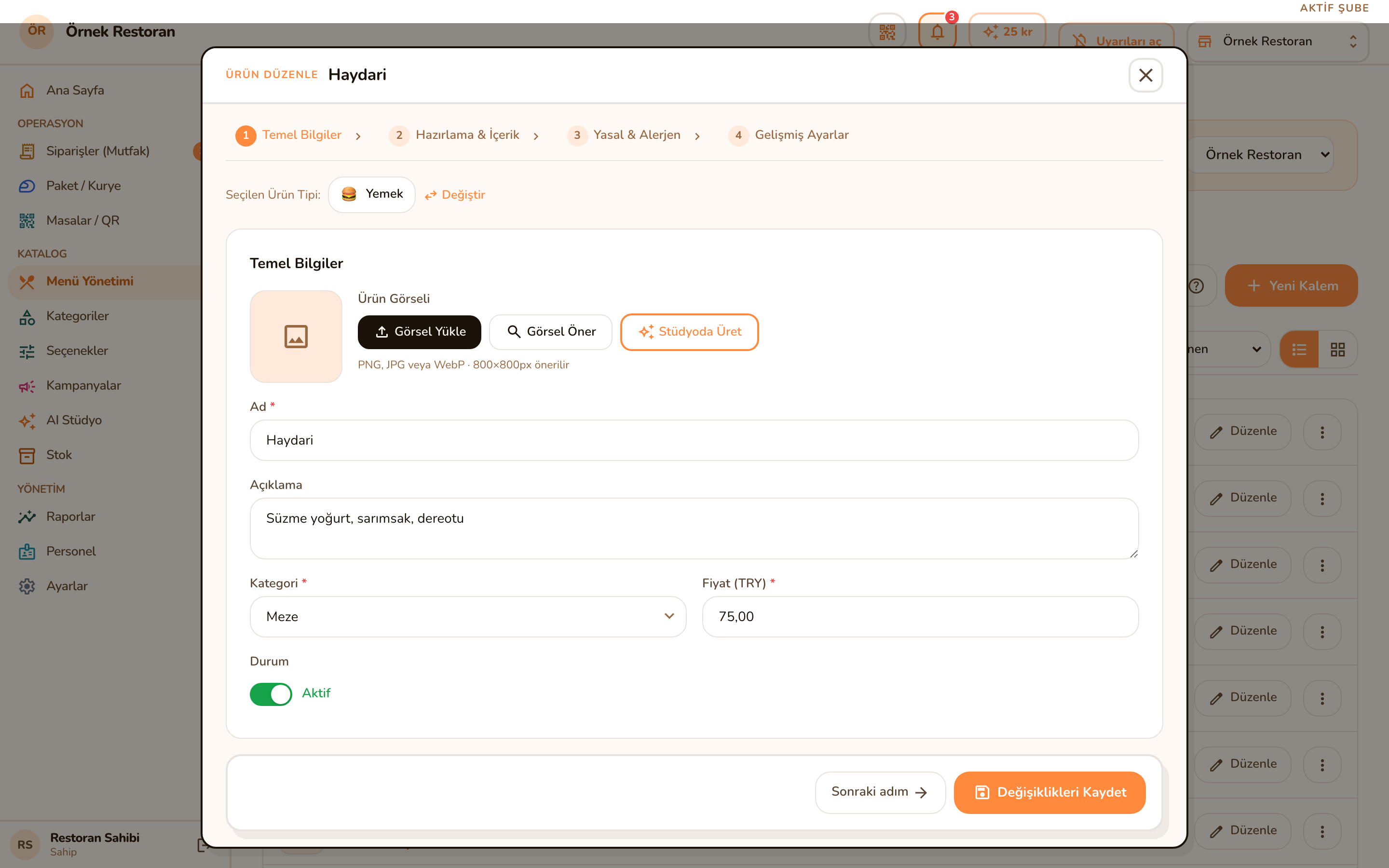Click Yeni Kalem button

(1292, 285)
